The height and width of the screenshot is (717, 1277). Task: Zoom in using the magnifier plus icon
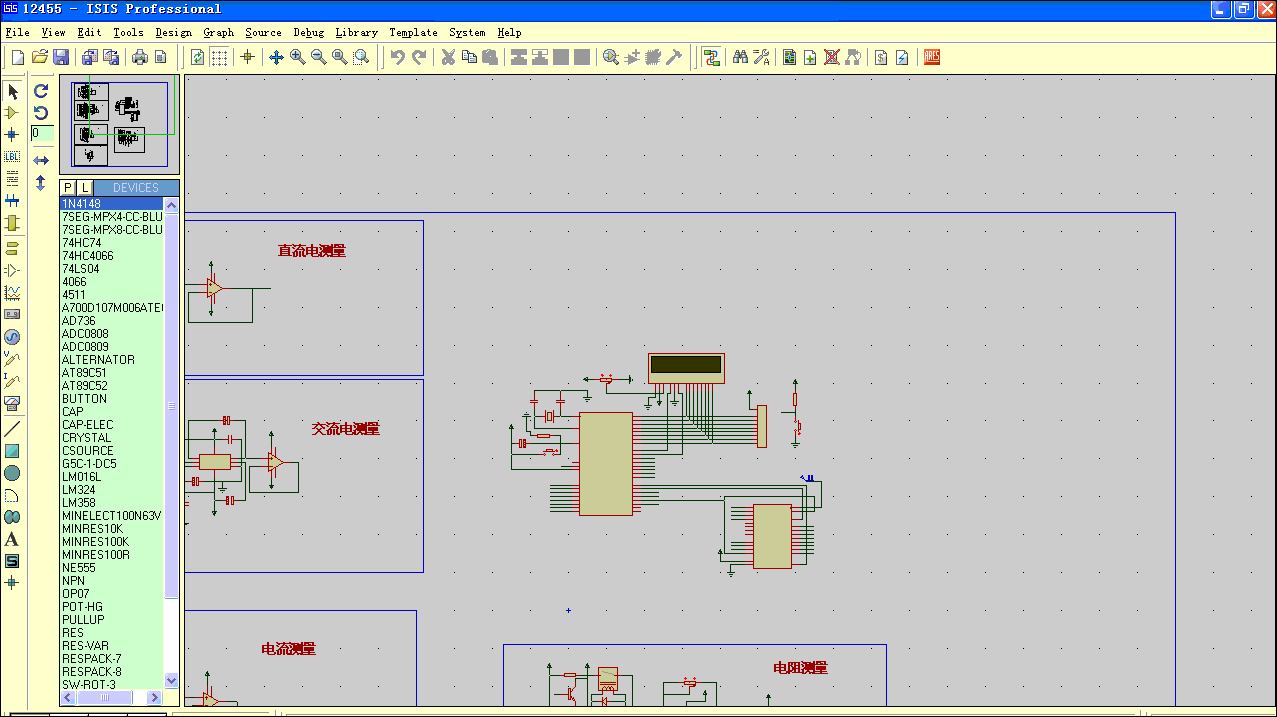pos(298,57)
